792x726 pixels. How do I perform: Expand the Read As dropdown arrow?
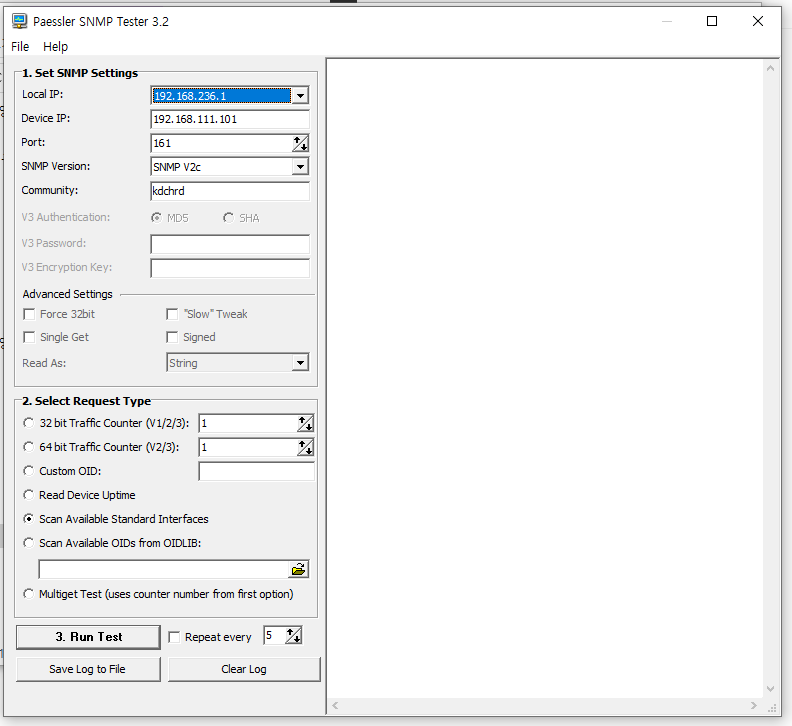point(300,363)
